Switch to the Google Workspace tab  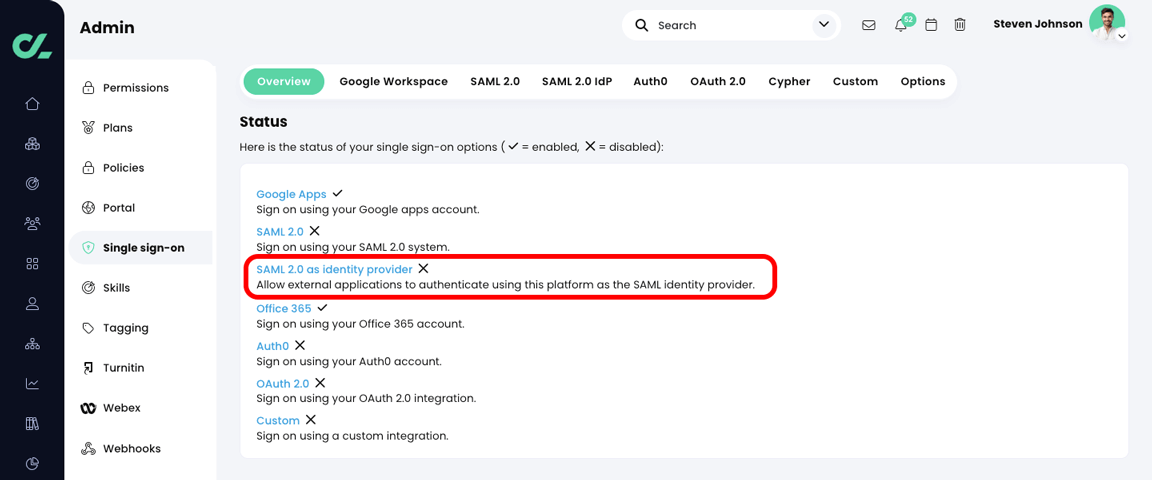[x=393, y=82]
